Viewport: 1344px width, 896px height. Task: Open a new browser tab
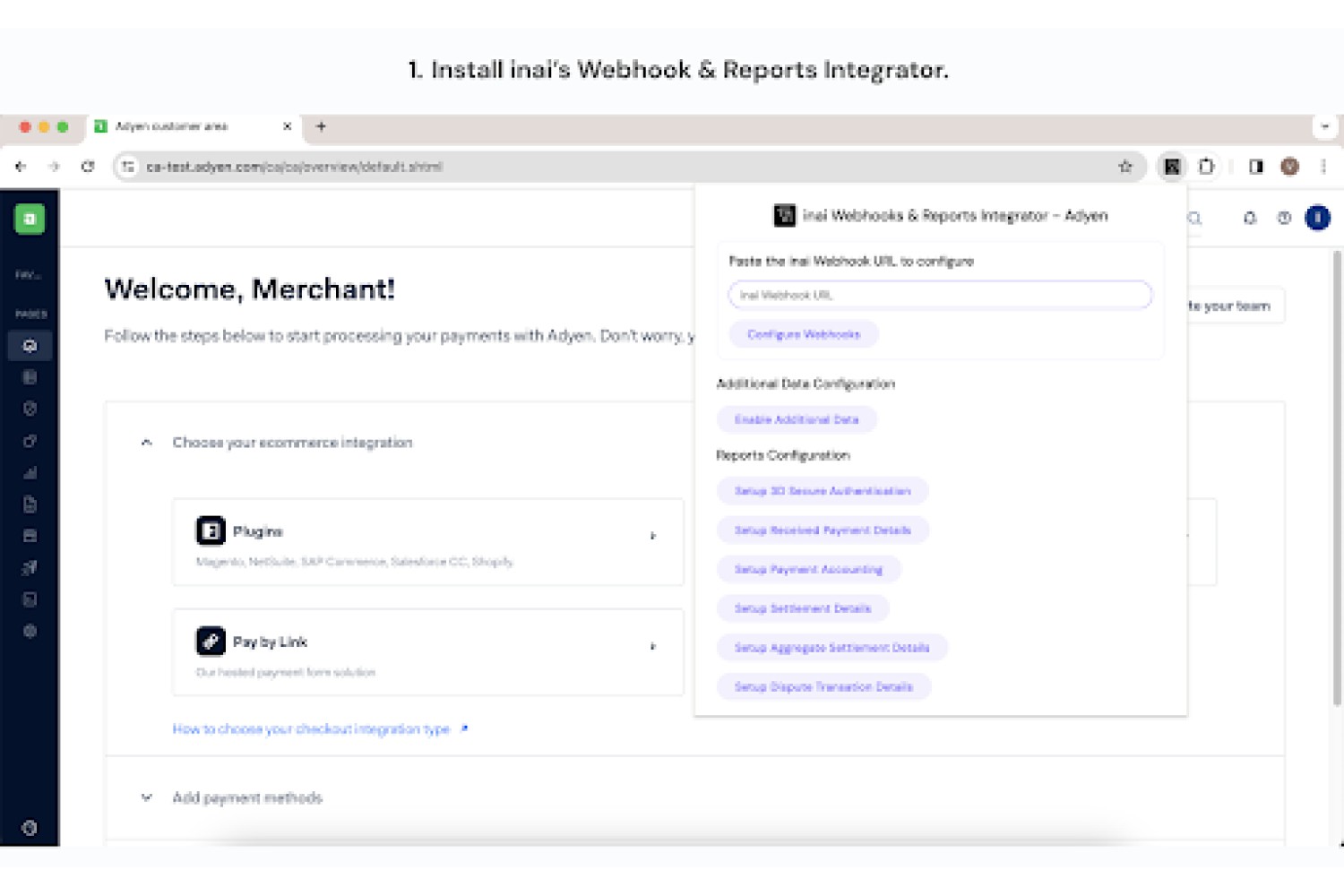pos(321,126)
